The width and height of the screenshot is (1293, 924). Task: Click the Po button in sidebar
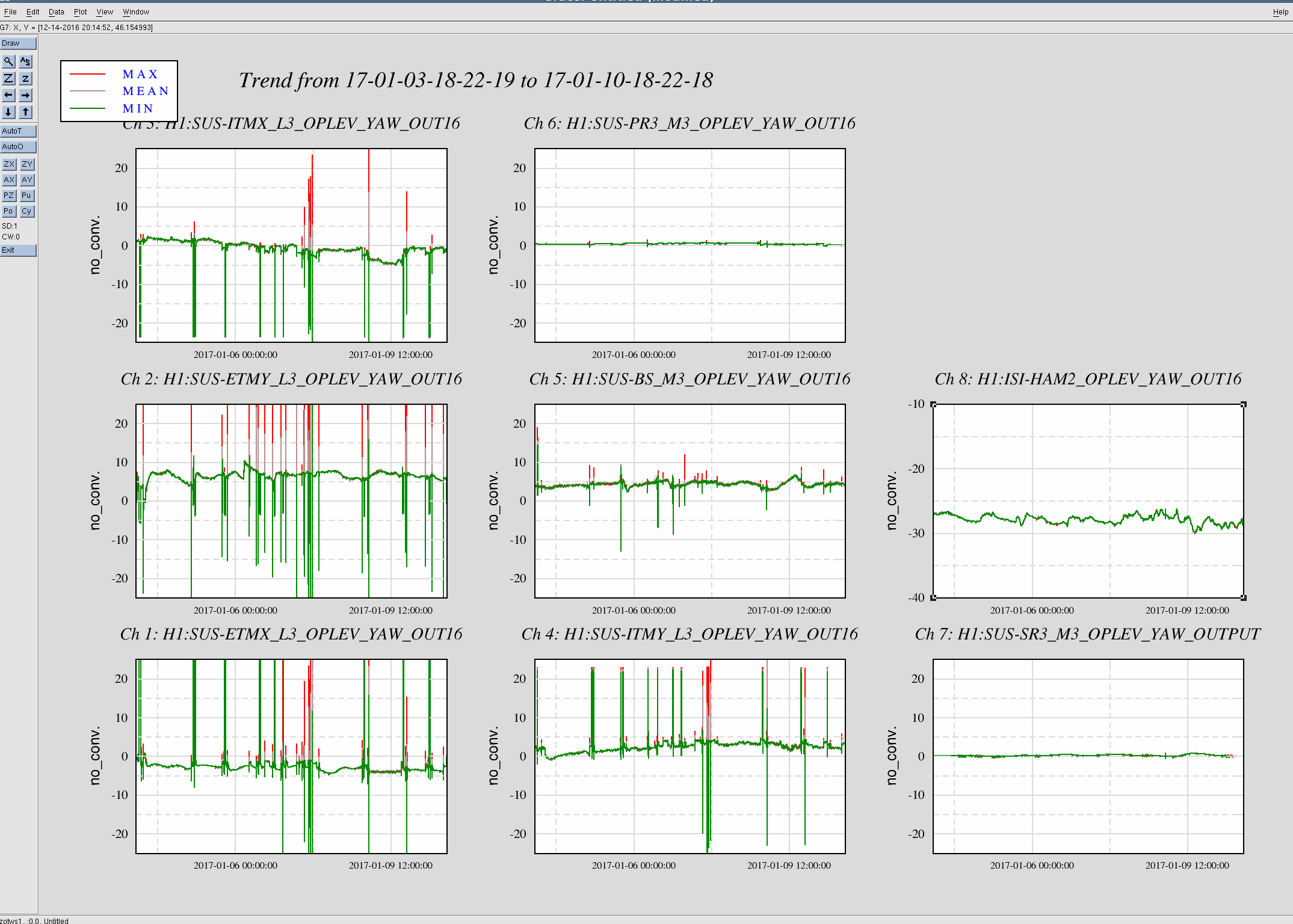tap(8, 211)
